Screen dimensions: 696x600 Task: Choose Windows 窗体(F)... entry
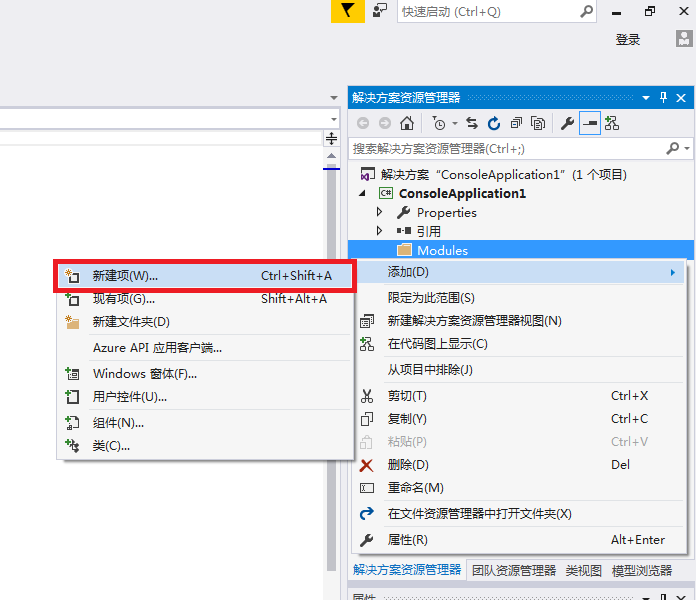(205, 374)
